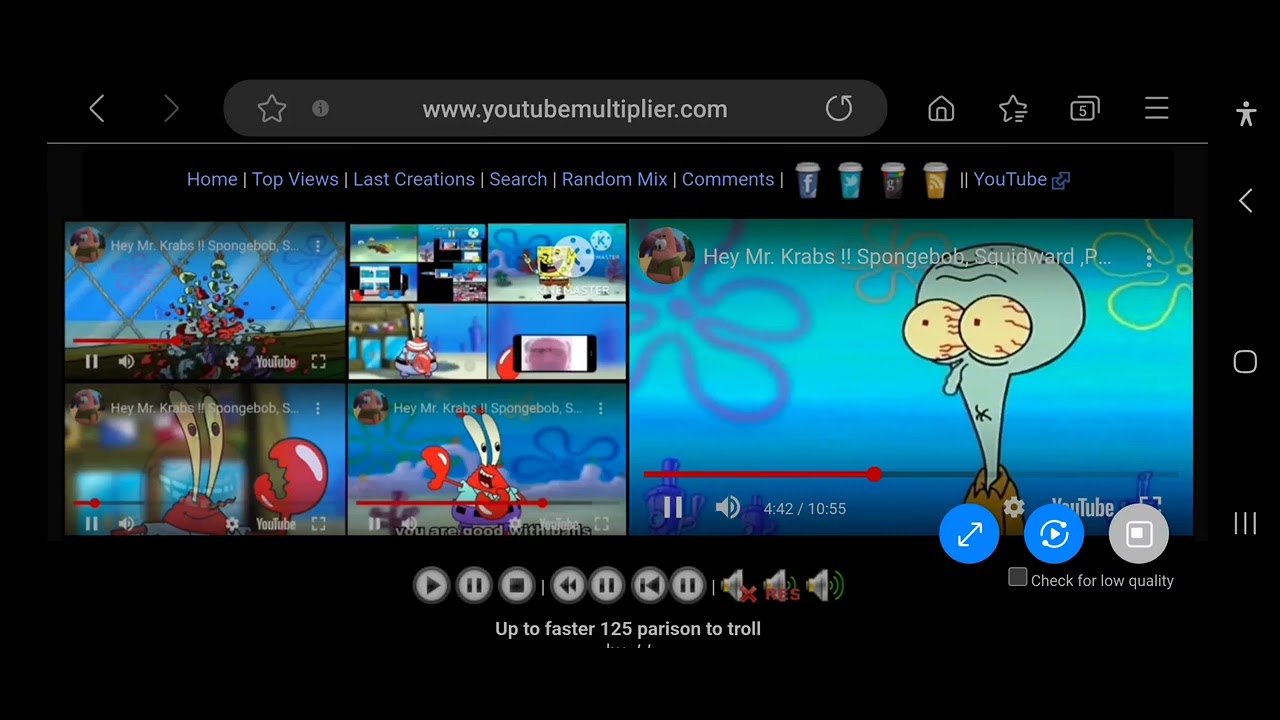This screenshot has height=720, width=1280.
Task: Unmute all with green waves speaker
Action: point(825,586)
